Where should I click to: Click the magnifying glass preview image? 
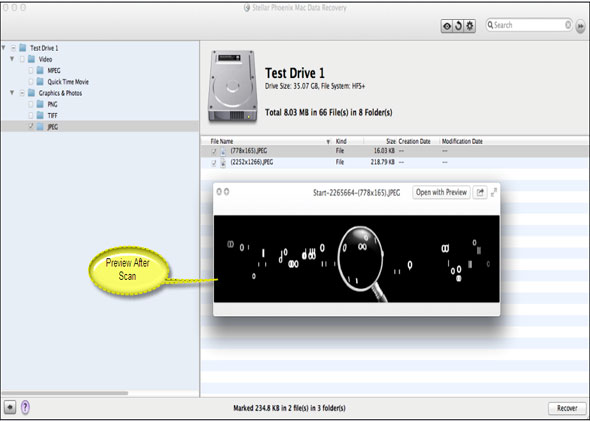coord(357,259)
